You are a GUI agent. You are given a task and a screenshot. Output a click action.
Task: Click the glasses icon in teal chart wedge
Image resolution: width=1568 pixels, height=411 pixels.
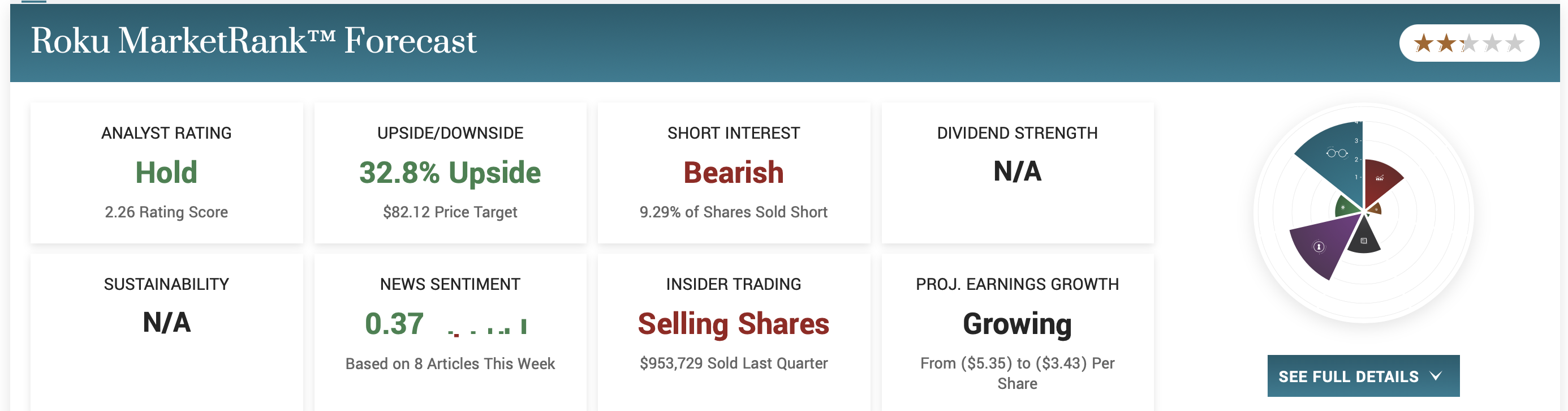(1336, 153)
